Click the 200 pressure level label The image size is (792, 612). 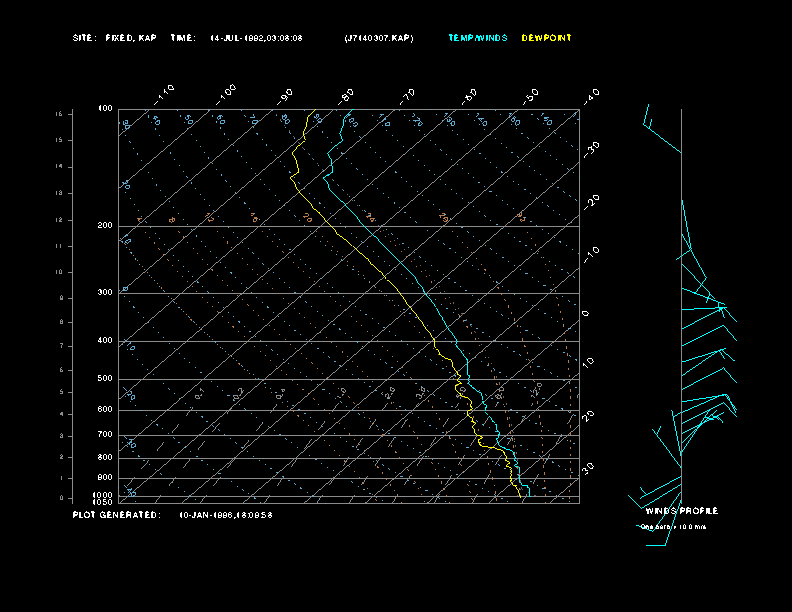point(105,226)
